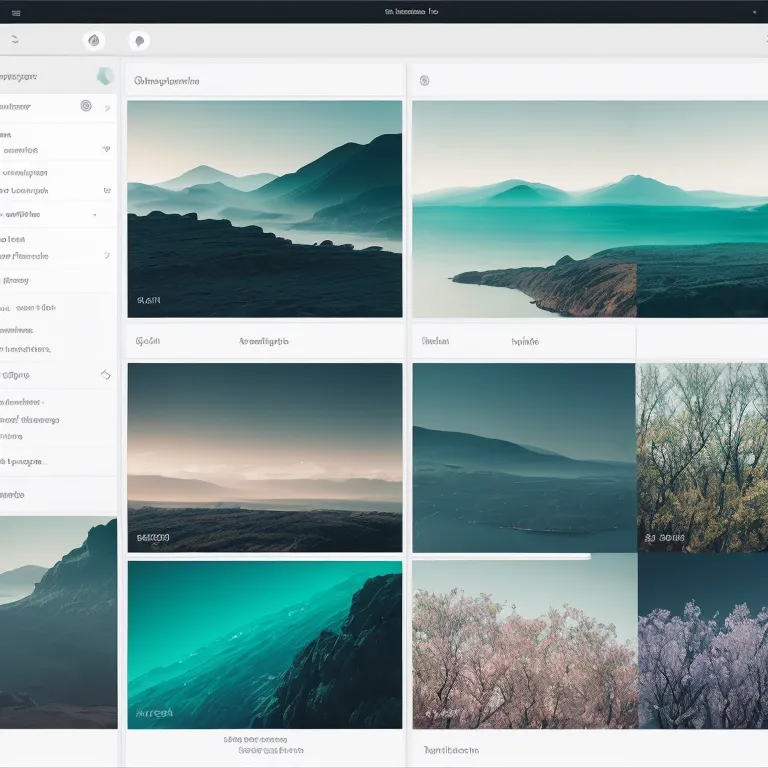
Task: Click the caption text below the pink blossom photo
Action: tap(451, 750)
